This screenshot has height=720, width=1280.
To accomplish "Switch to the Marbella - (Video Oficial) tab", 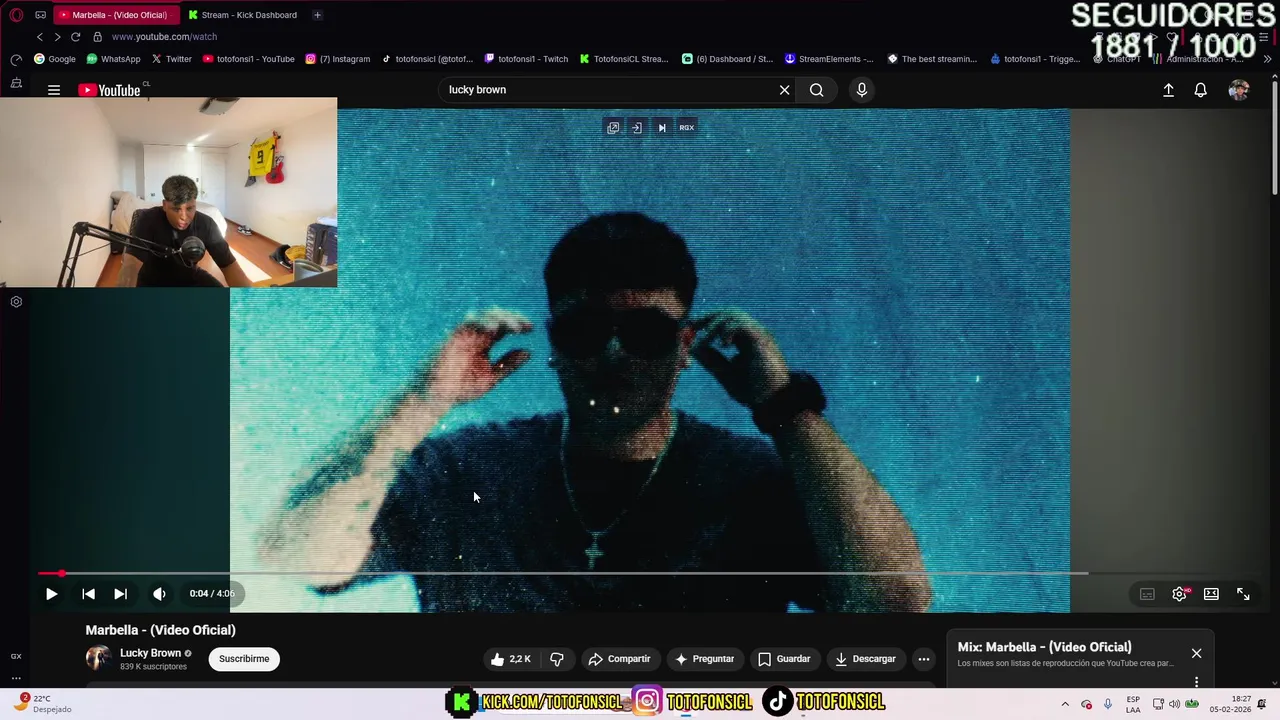I will pos(116,15).
